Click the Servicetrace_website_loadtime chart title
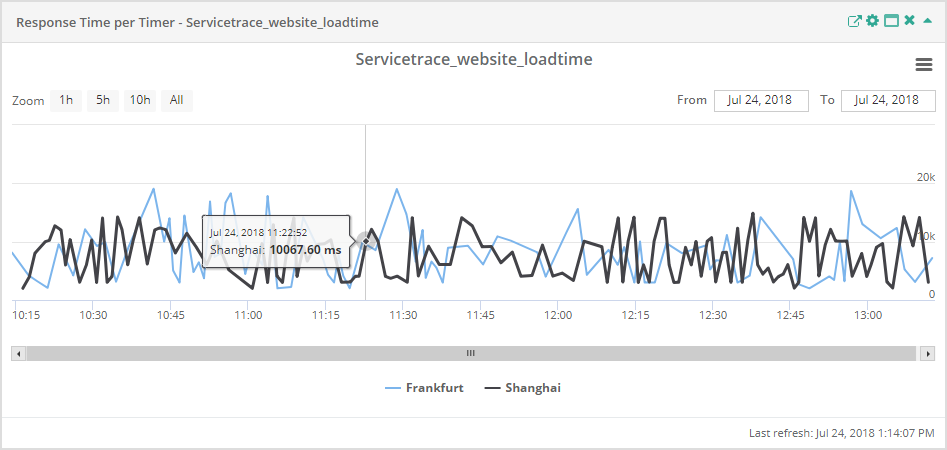Viewport: 947px width, 450px height. point(474,60)
